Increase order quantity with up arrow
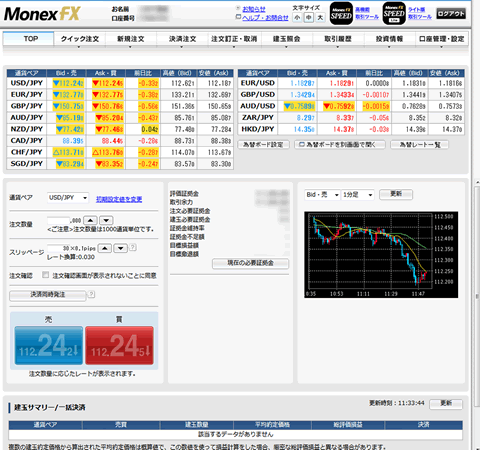480x450 pixels. (90, 220)
